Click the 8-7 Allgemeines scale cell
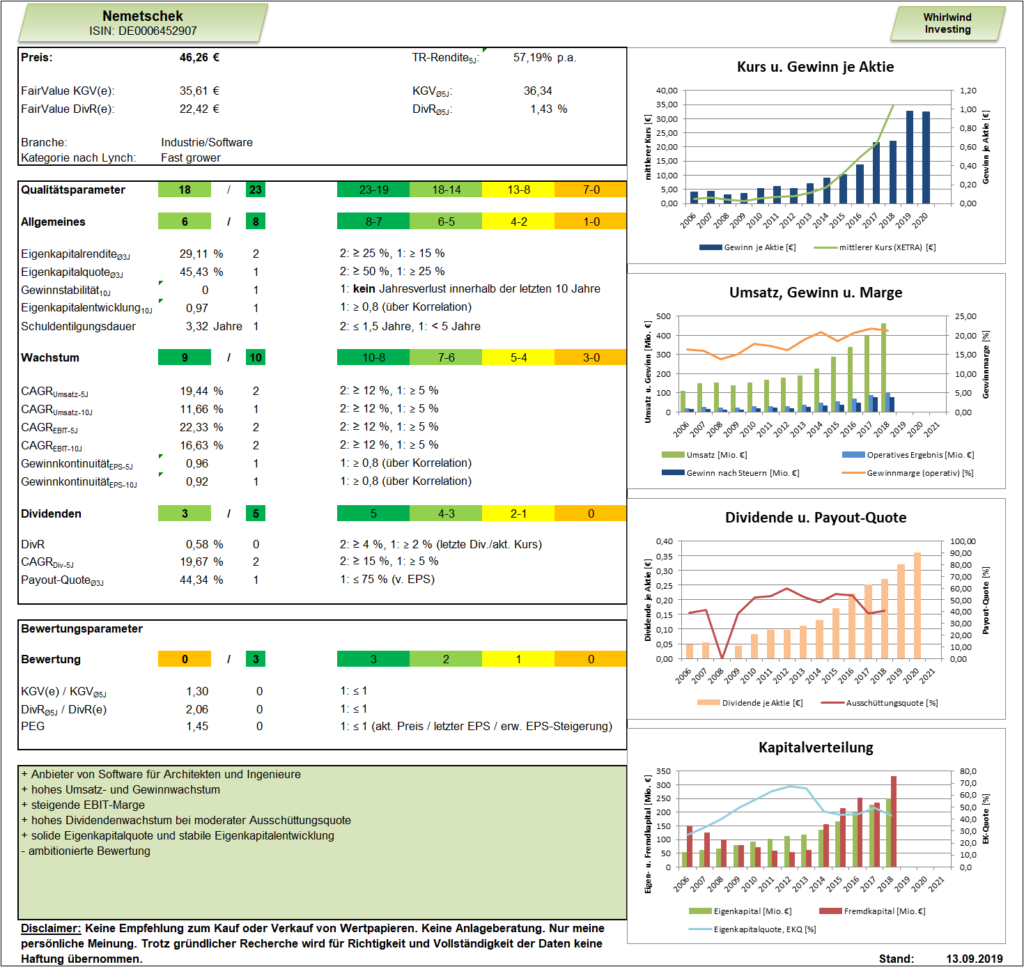Screen dimensions: 1024x967 (374, 222)
